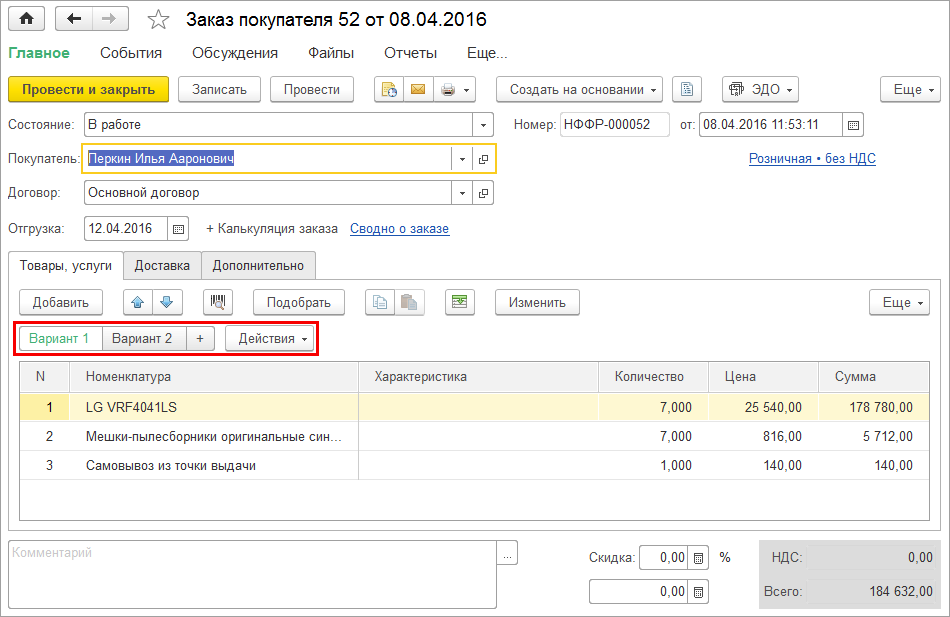Click the envelope send-email icon
Viewport: 950px width, 617px height.
pos(418,89)
